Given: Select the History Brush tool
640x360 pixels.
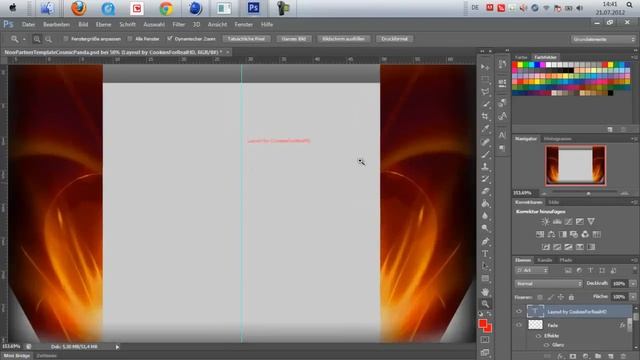Looking at the screenshot, I should (x=485, y=179).
